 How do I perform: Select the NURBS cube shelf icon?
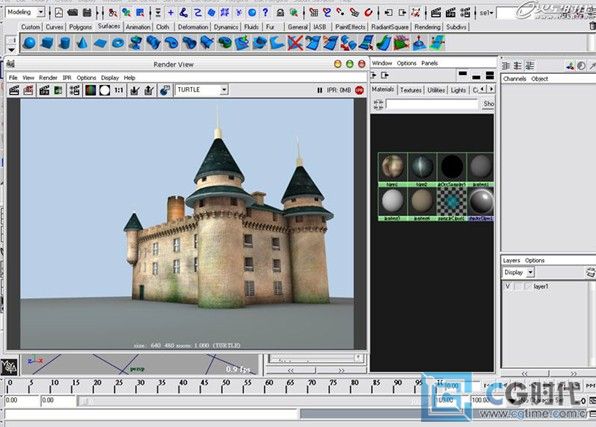coord(47,43)
